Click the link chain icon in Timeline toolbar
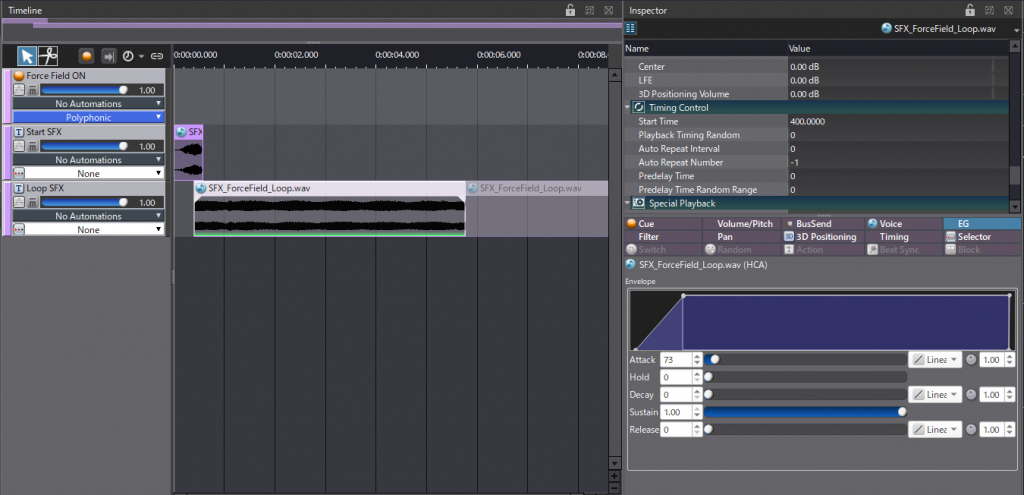 (x=157, y=56)
